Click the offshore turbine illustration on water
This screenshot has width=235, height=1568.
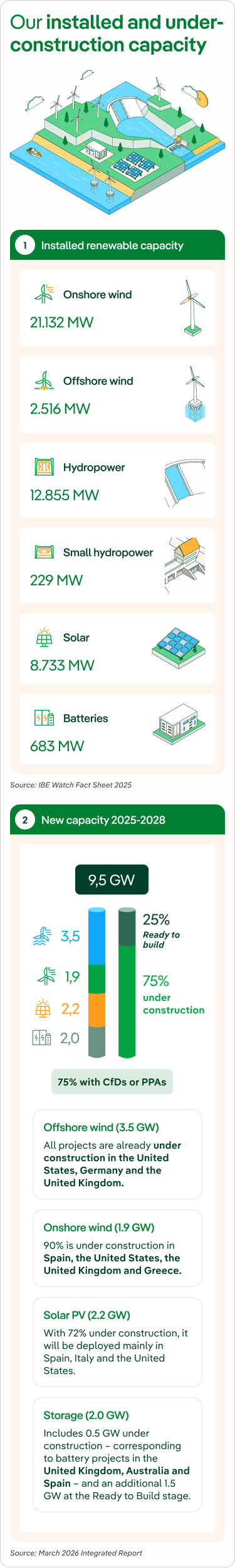pyautogui.click(x=195, y=394)
